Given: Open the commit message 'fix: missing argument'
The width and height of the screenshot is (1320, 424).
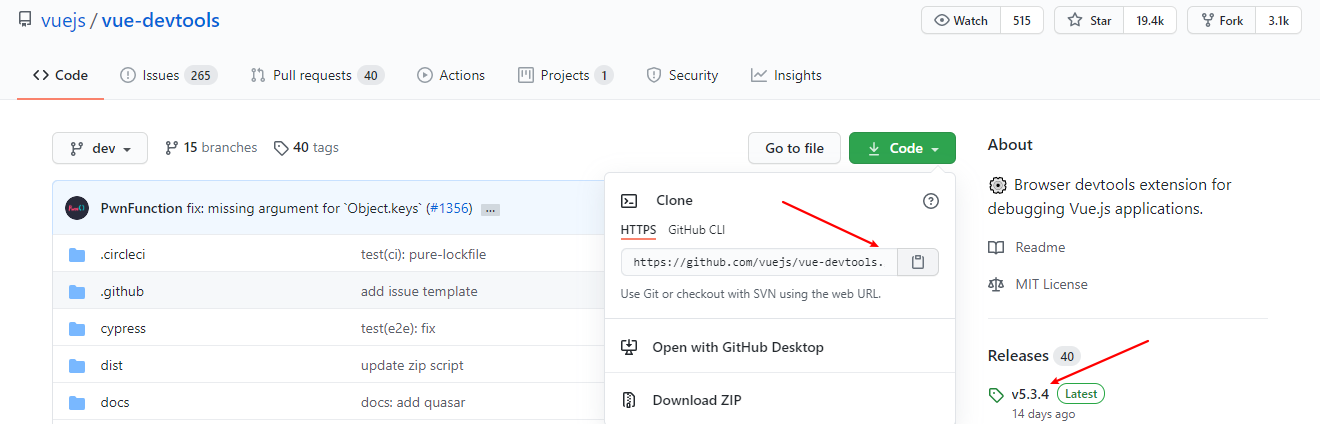Looking at the screenshot, I should coord(305,208).
